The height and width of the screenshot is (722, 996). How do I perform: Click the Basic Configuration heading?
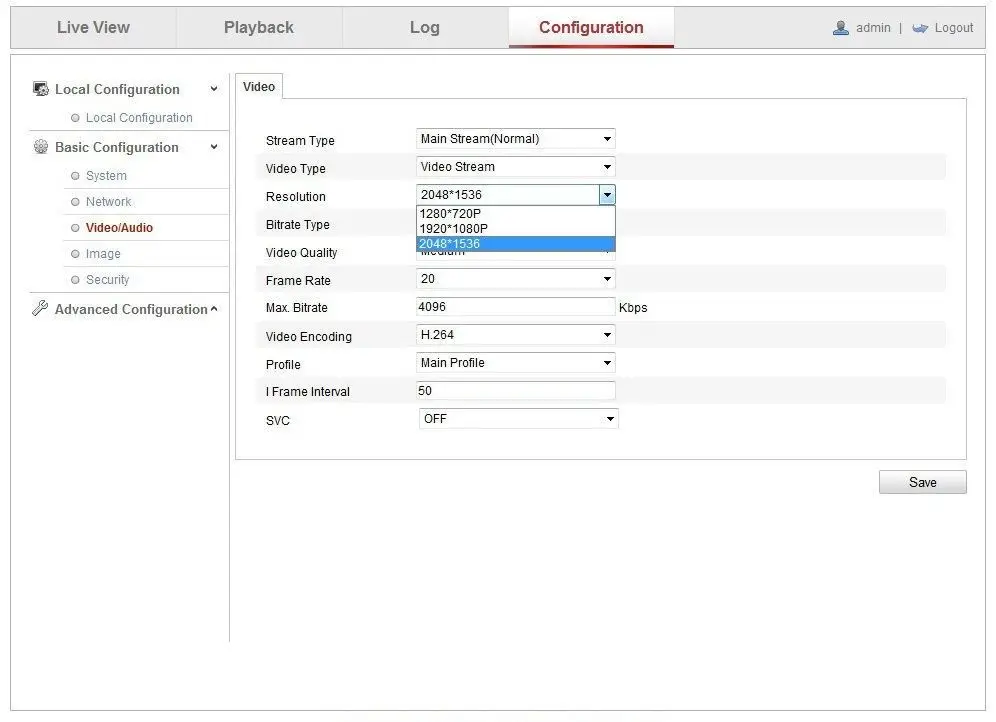tap(117, 147)
